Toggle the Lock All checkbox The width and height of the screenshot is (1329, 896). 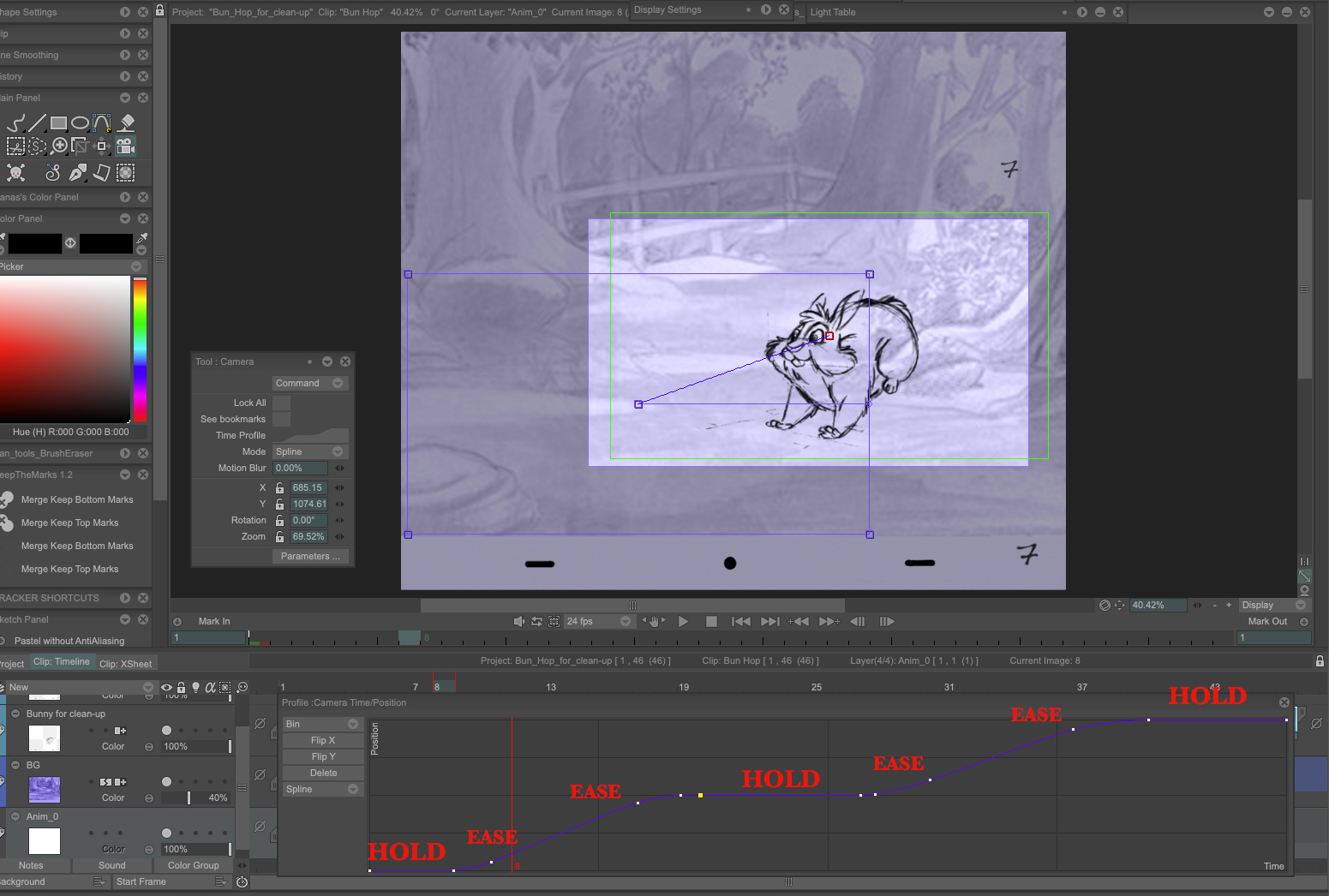pyautogui.click(x=282, y=403)
